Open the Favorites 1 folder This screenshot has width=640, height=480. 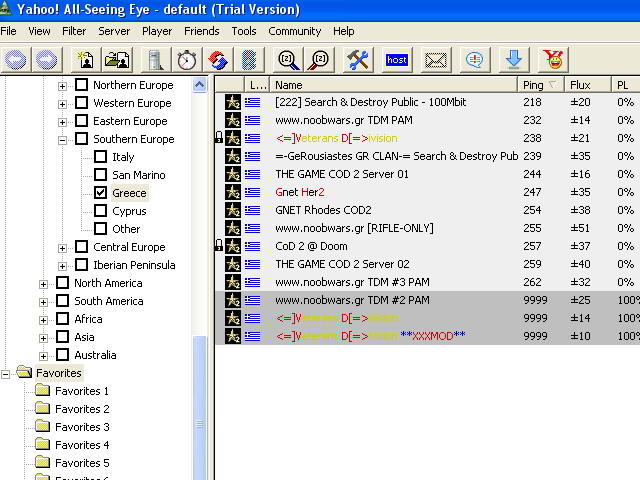(72, 391)
